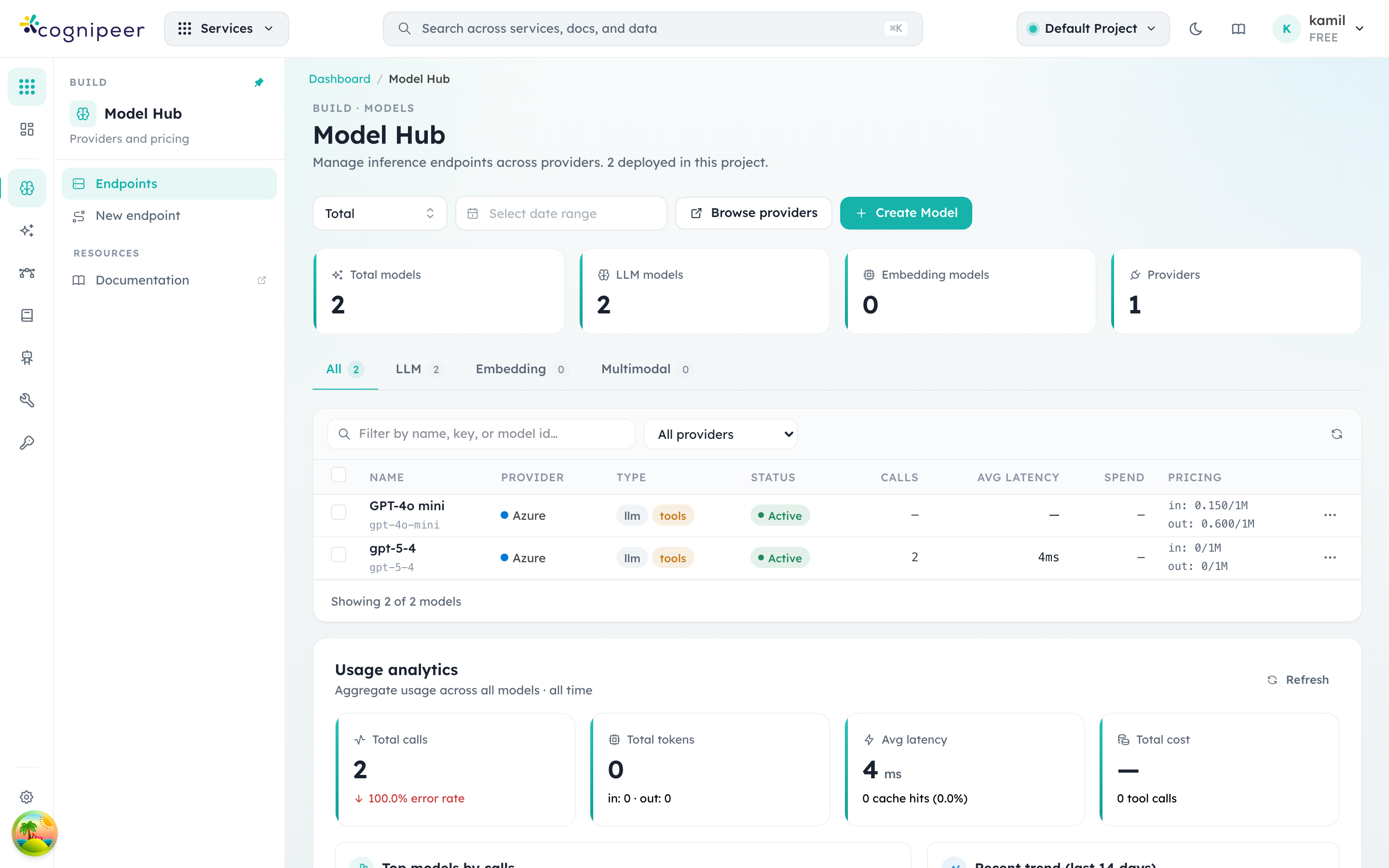Click the Embedding models stat card
Screen dimensions: 1389x868
coord(970,291)
